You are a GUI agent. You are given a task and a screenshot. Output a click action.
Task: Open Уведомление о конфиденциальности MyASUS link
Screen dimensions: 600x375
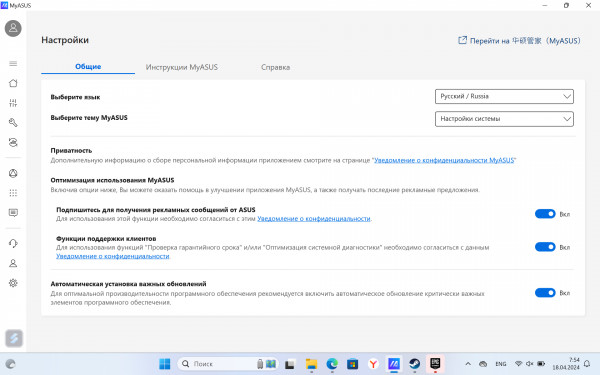(444, 160)
